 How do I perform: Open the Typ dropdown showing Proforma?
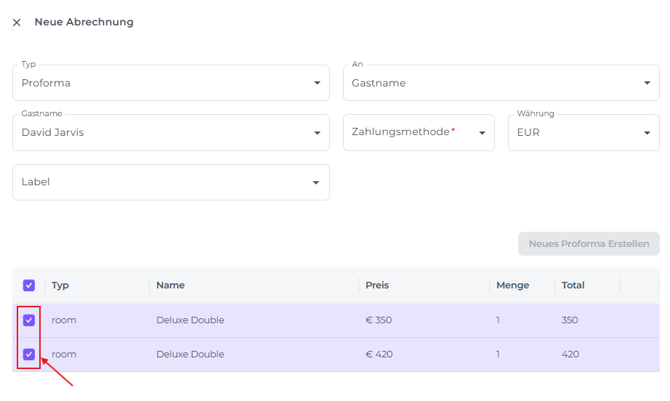click(x=170, y=83)
